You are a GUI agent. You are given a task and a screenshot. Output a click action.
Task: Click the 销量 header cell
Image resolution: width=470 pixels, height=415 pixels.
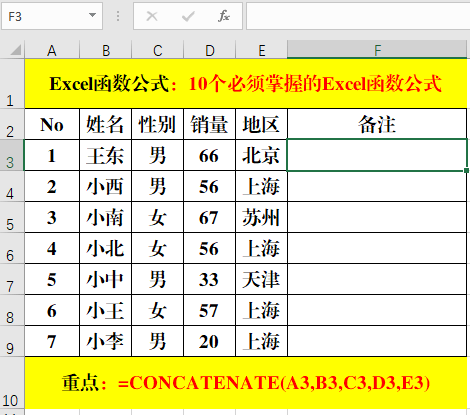(210, 124)
